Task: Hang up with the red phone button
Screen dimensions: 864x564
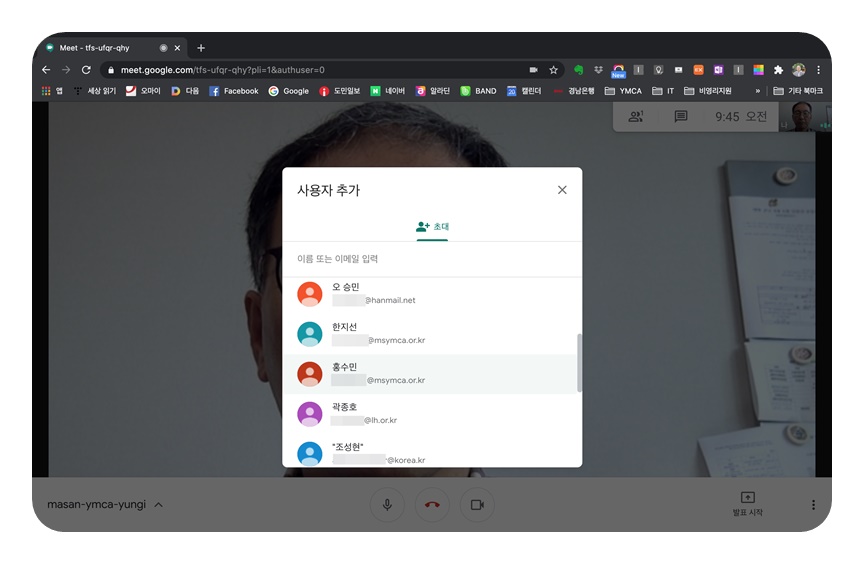Action: (432, 505)
